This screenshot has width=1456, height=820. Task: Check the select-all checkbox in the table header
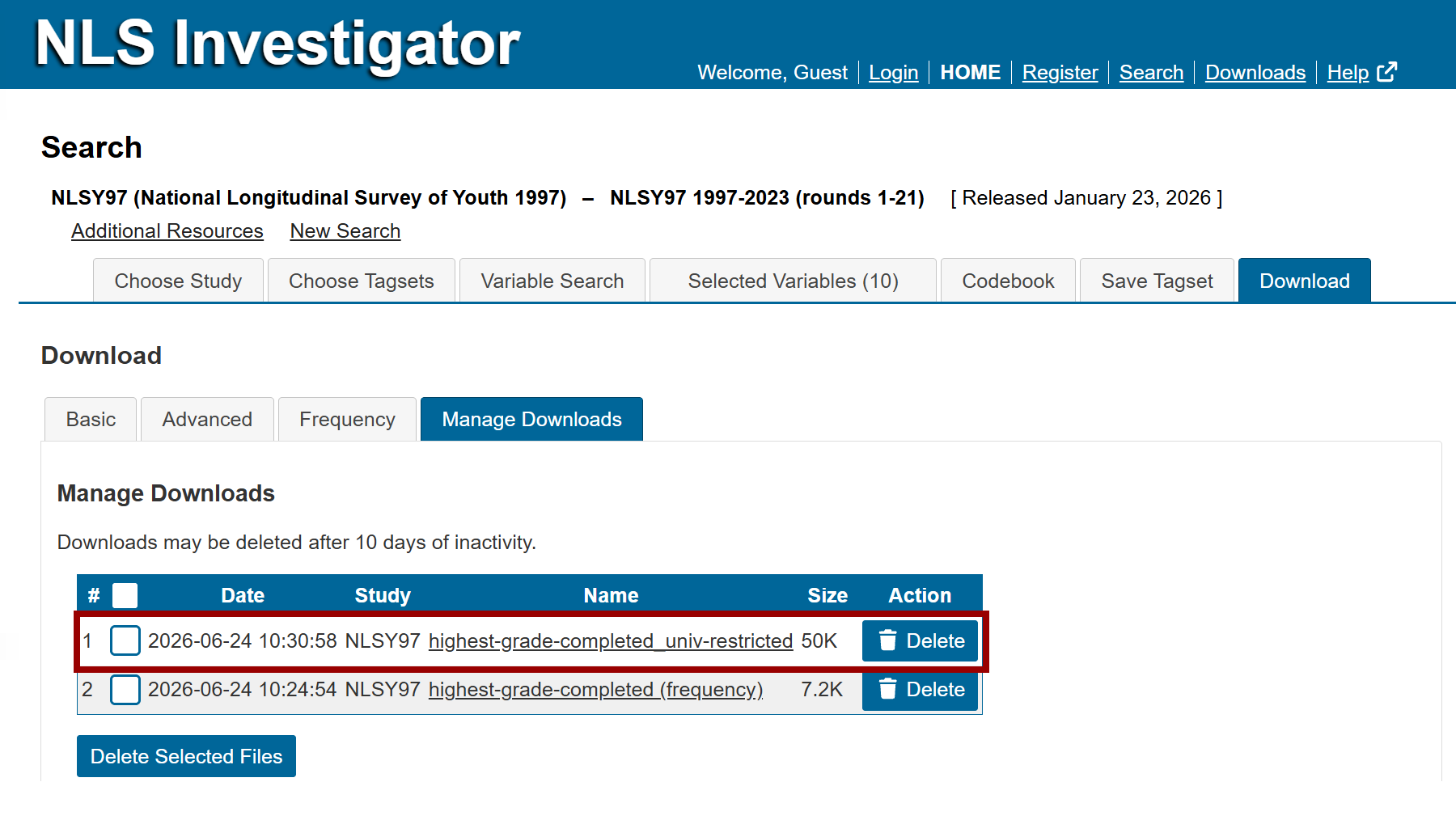tap(125, 595)
